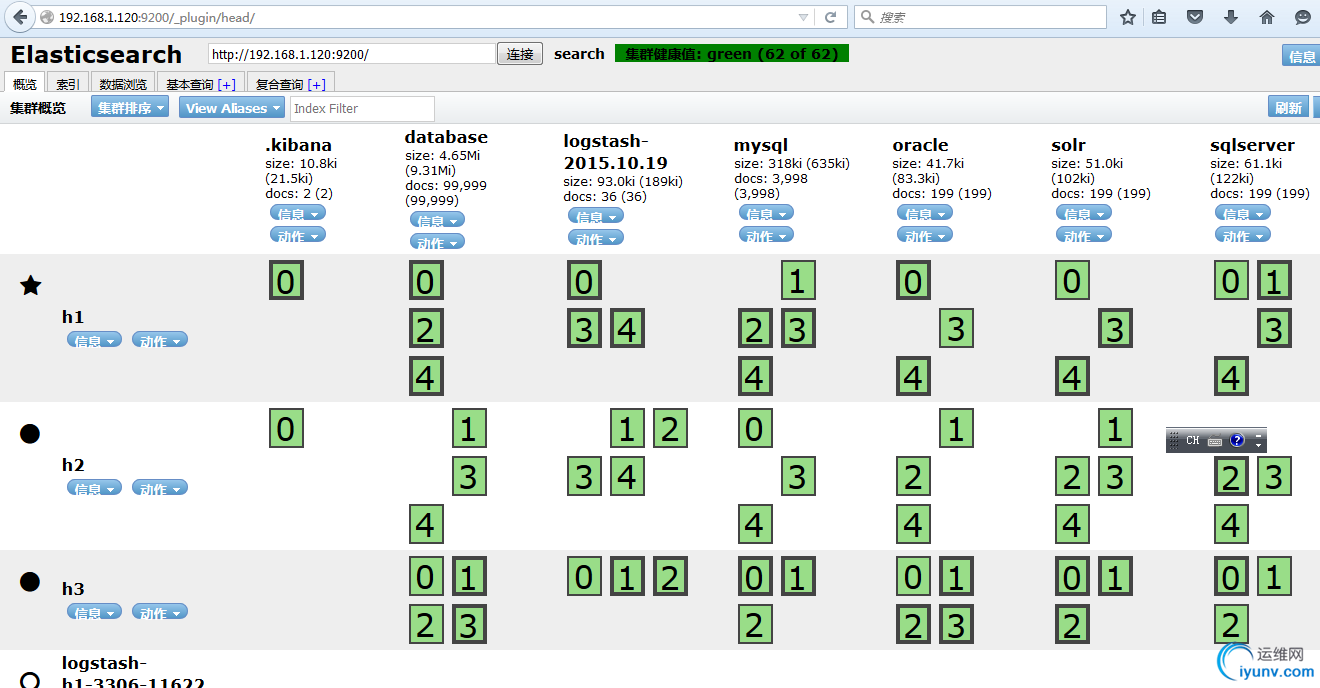
Task: Click the Pocket save icon
Action: pos(1195,17)
